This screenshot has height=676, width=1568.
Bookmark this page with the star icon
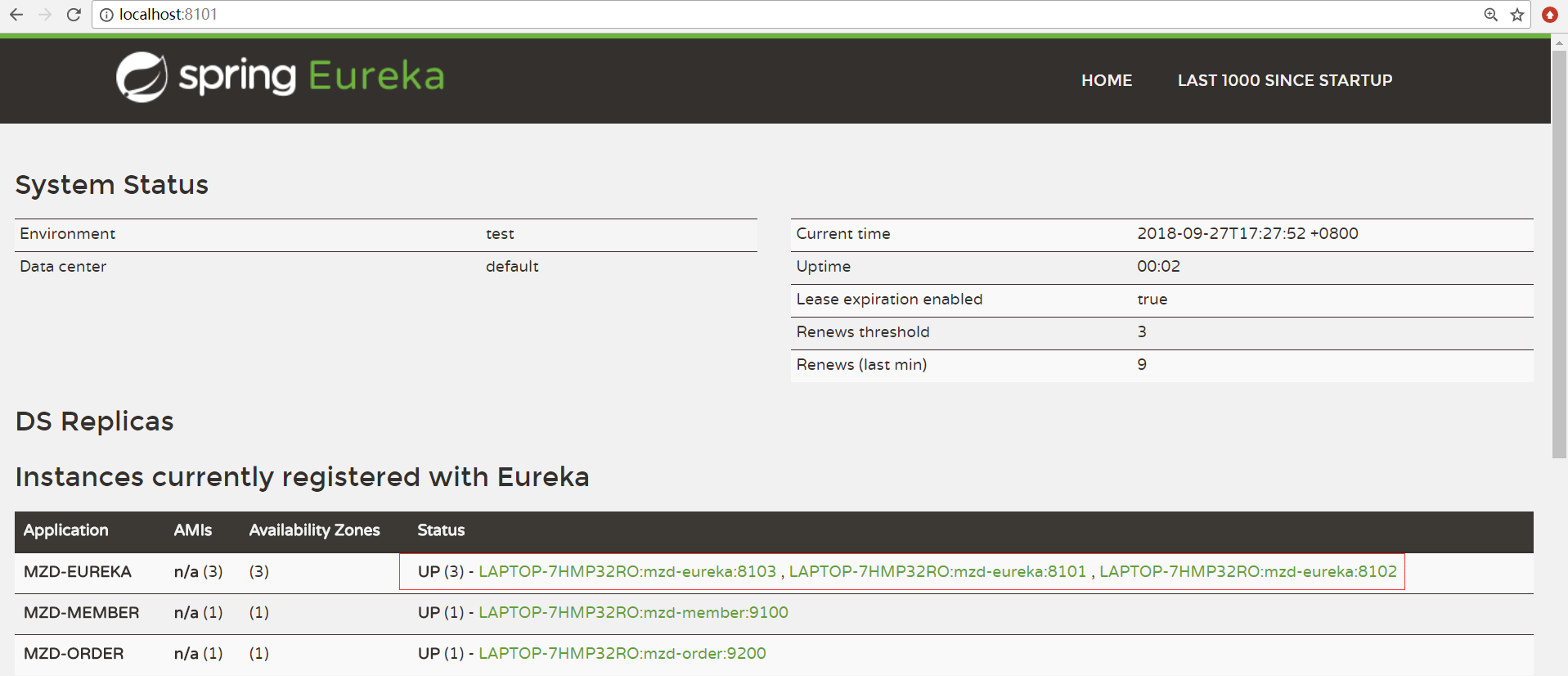point(1517,15)
